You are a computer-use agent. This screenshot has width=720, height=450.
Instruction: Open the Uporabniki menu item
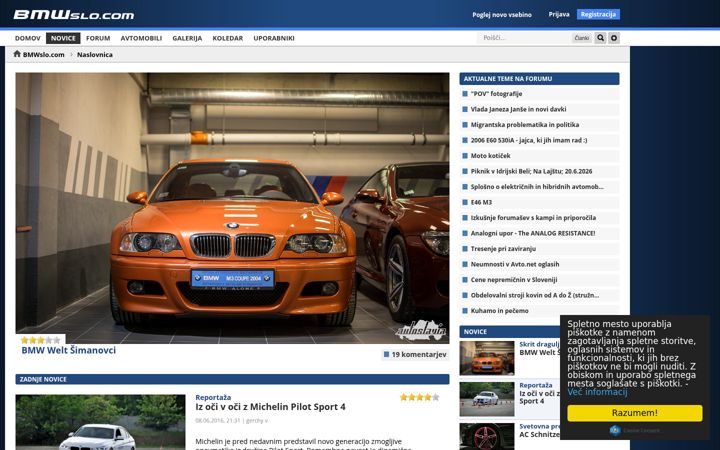click(x=274, y=38)
